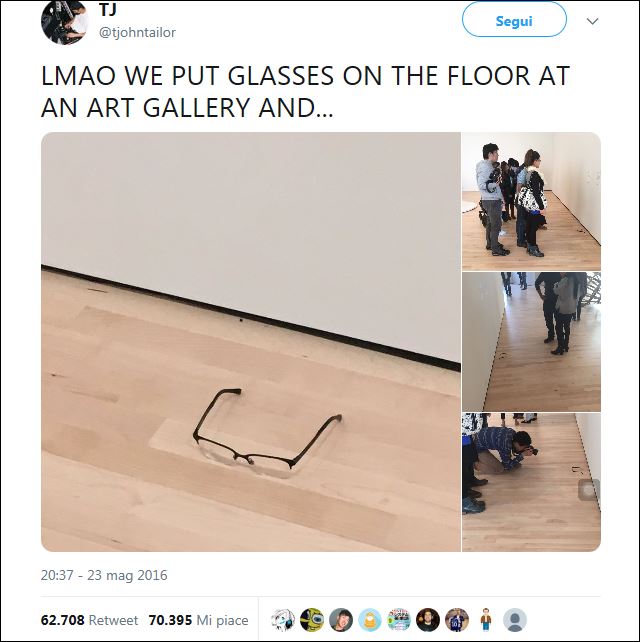The image size is (640, 642).
Task: Click the fifth colorful liker avatar
Action: click(399, 620)
